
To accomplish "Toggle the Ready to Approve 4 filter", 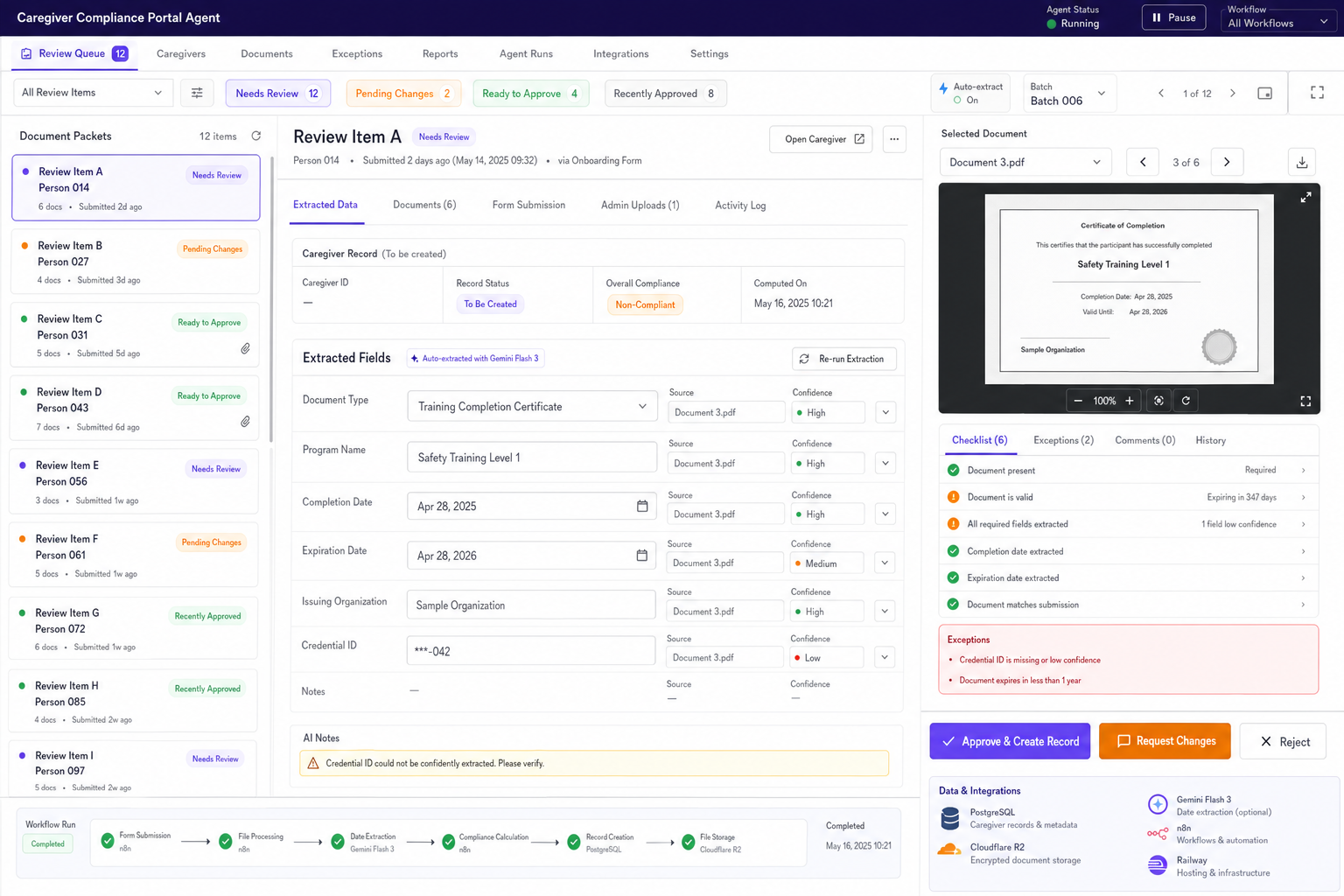I will point(530,93).
